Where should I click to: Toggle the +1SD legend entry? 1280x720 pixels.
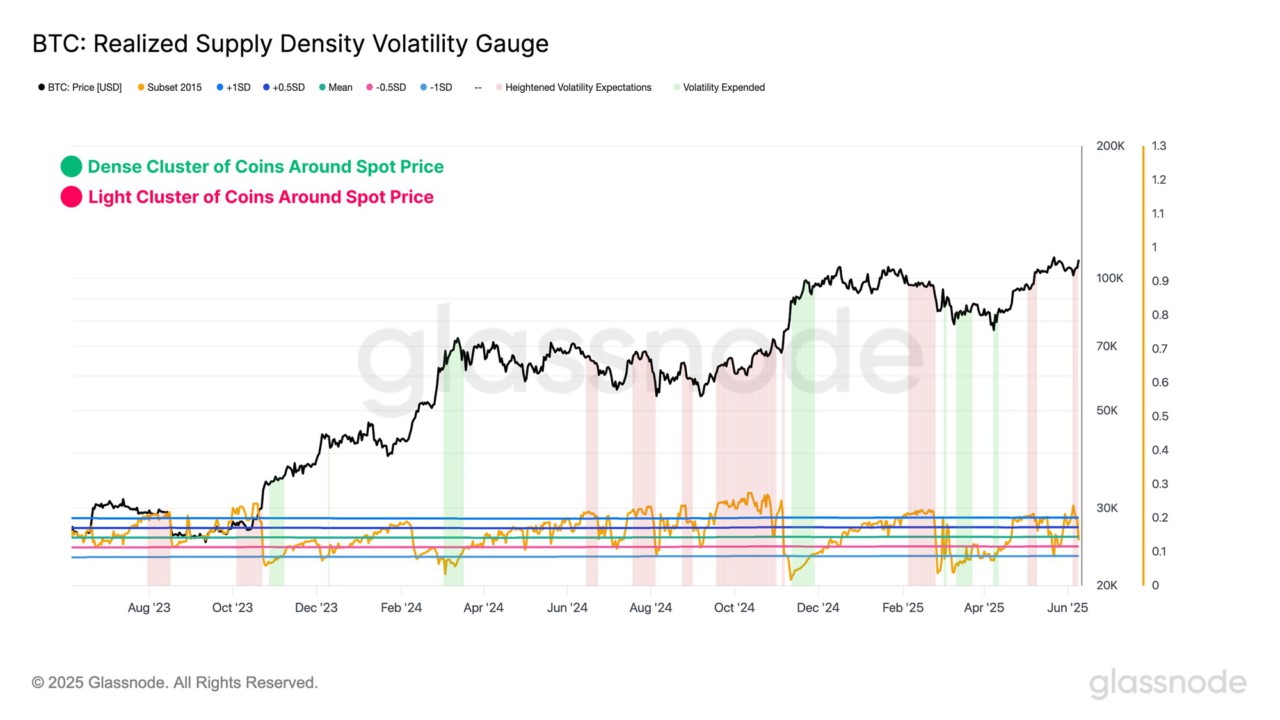click(x=233, y=88)
